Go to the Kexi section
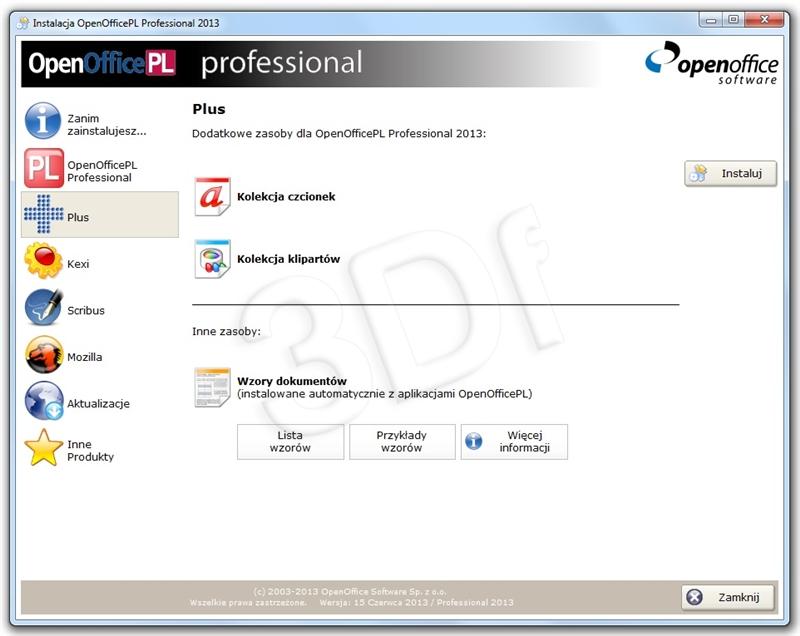This screenshot has height=636, width=800. (100, 261)
